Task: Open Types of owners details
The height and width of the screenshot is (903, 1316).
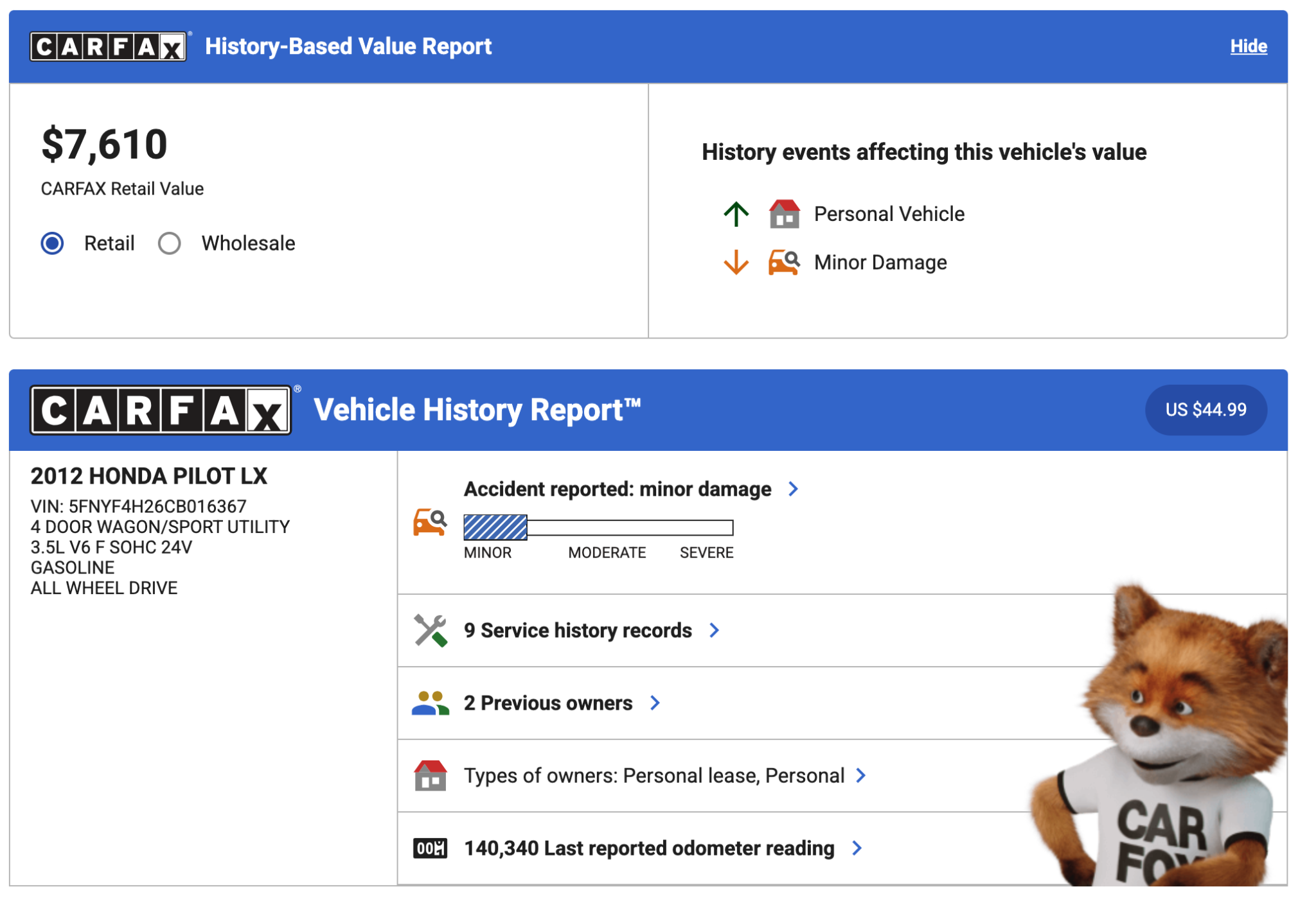Action: [x=860, y=775]
